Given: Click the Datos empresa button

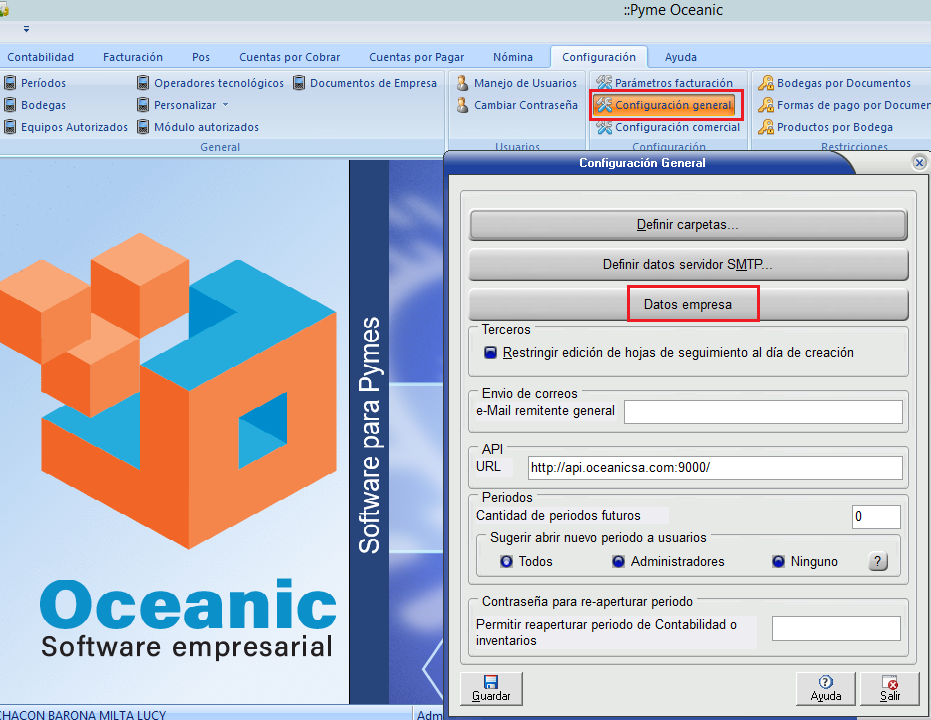Looking at the screenshot, I should [687, 305].
